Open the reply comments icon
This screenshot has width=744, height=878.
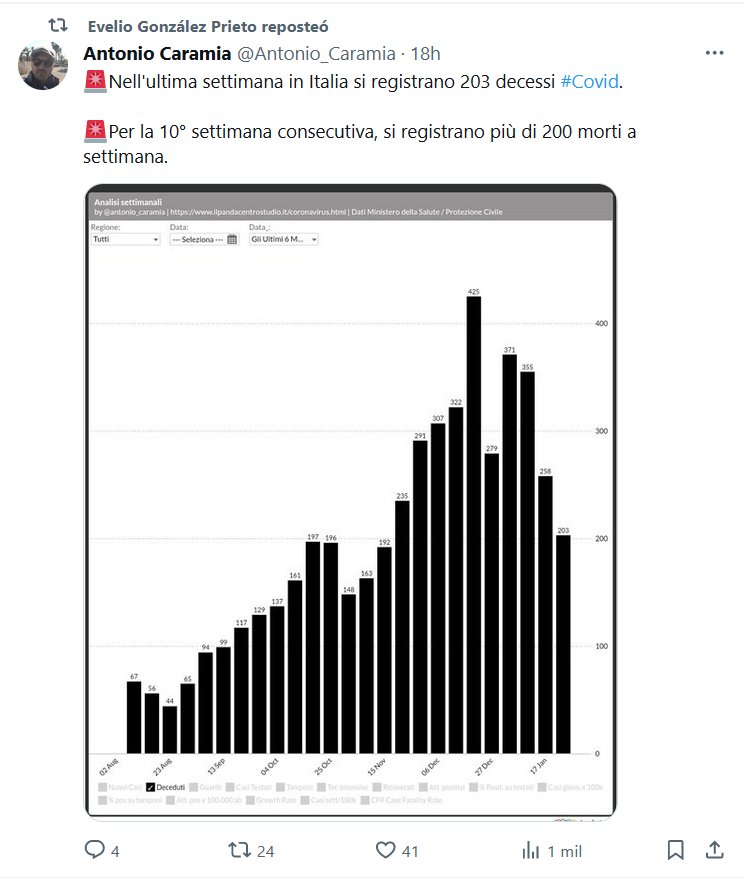[95, 850]
